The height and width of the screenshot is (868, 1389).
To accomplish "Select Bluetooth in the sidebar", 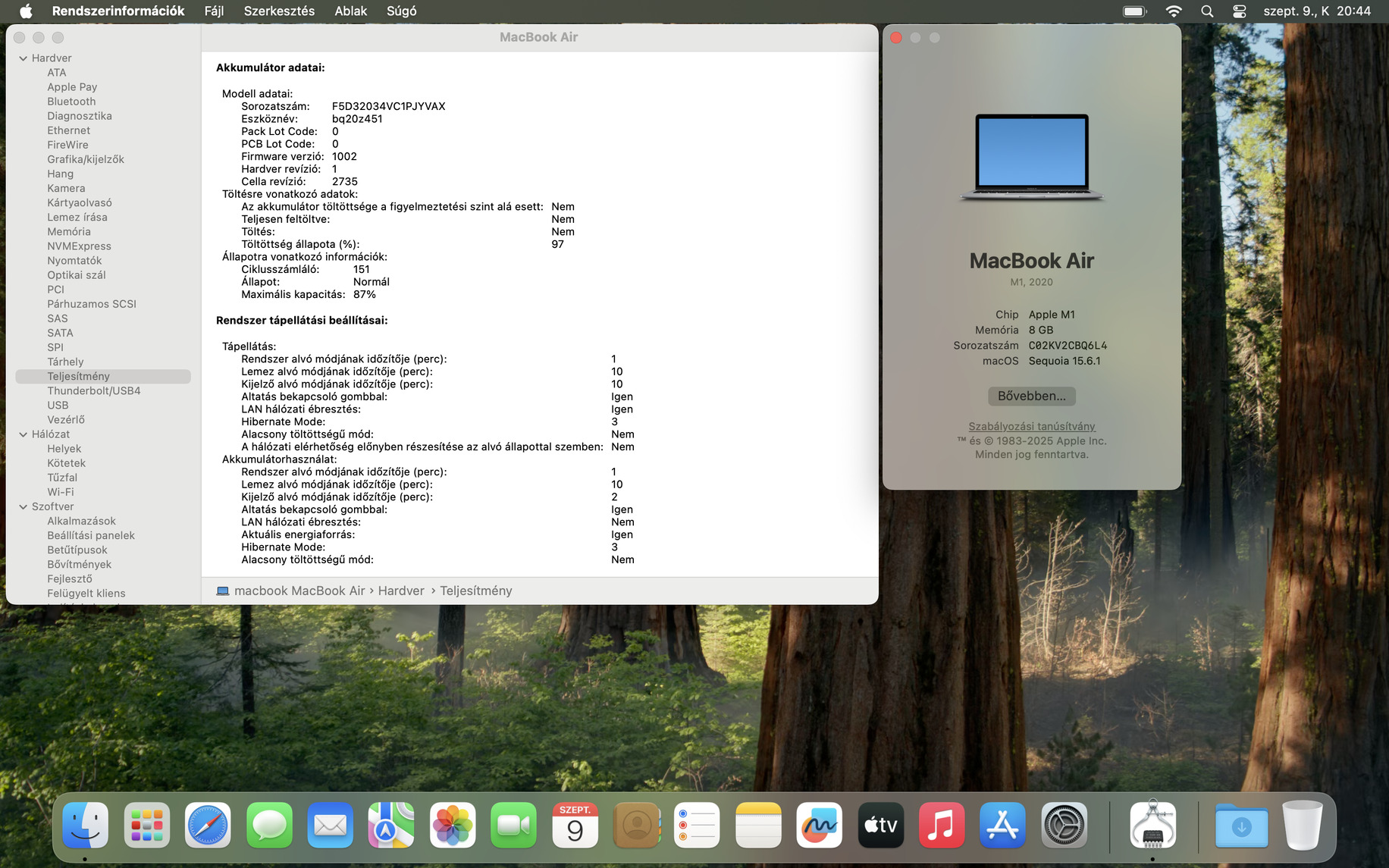I will 71,102.
